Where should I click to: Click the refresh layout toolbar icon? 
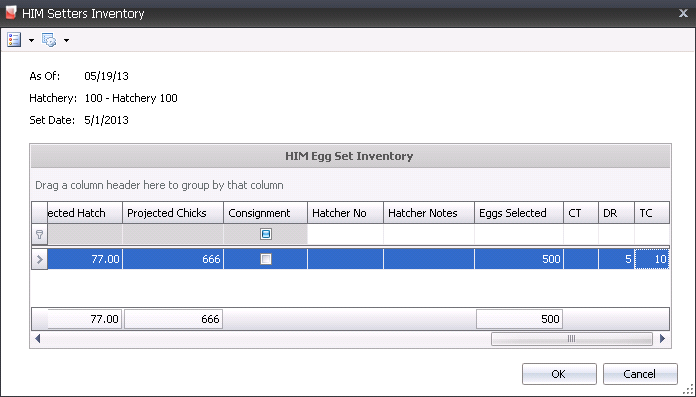(49, 40)
